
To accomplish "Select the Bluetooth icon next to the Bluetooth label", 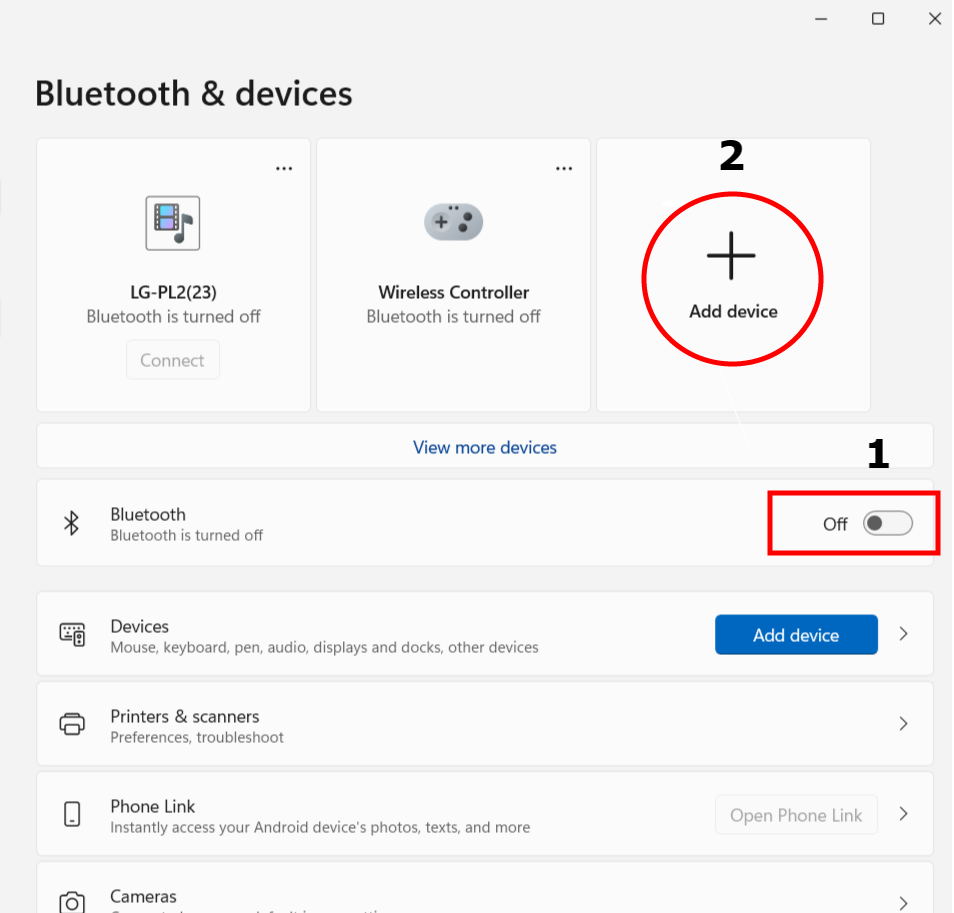I will (x=70, y=522).
